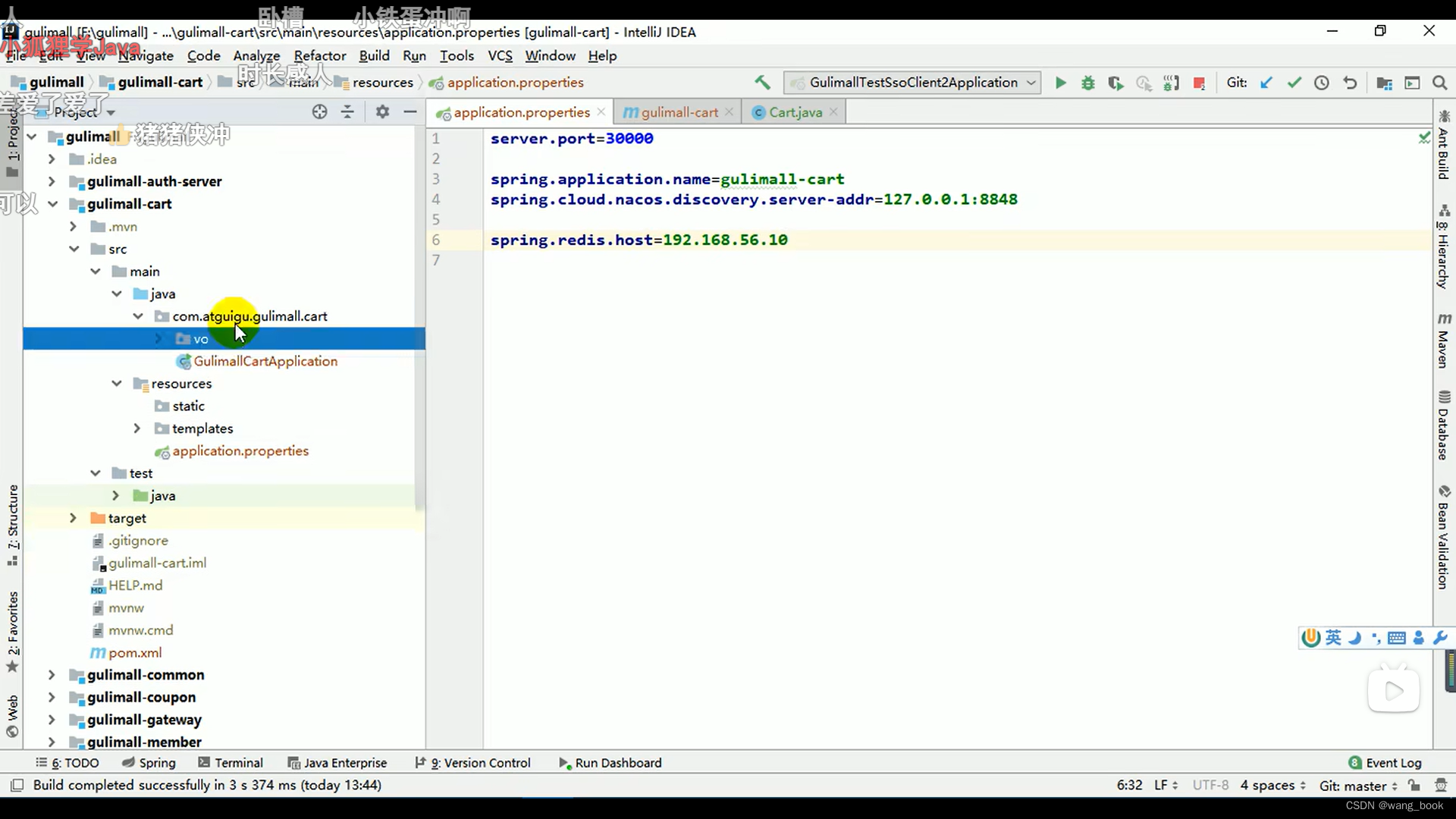Open the TODO tool window
The image size is (1456, 819).
tap(67, 763)
